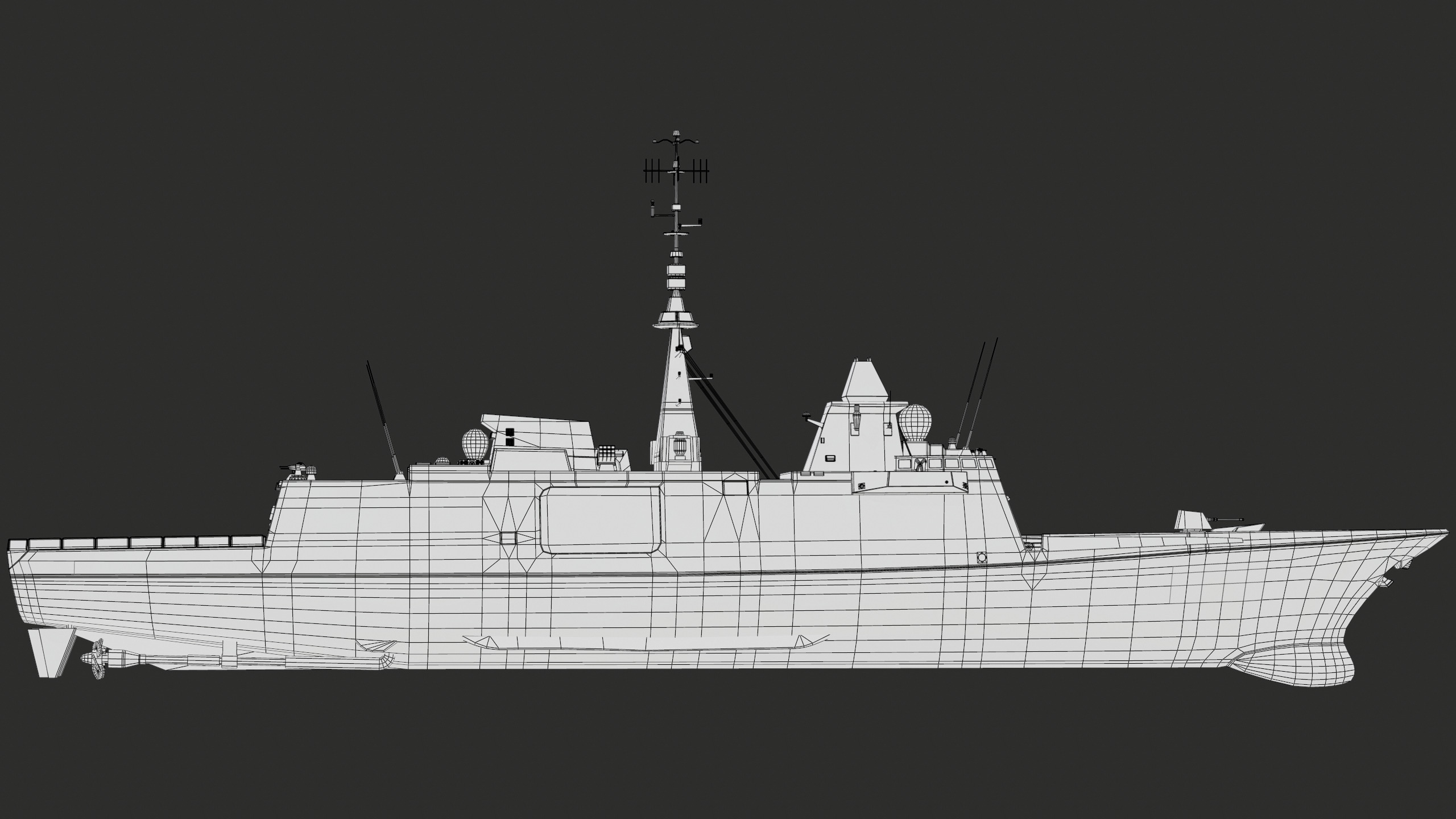Select the spherical radome near the bridge

tap(915, 423)
